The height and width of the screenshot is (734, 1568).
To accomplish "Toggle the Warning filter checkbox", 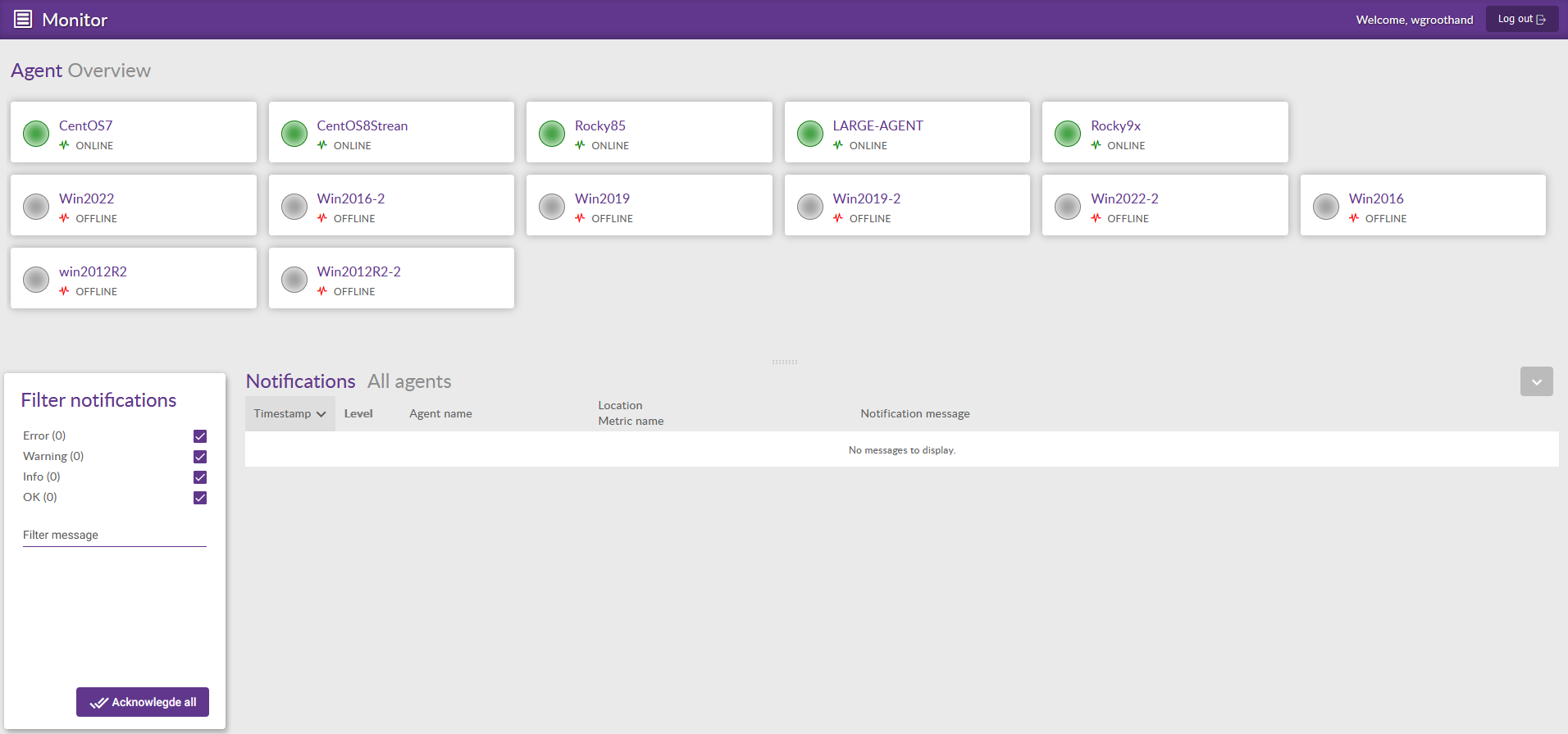I will point(200,457).
